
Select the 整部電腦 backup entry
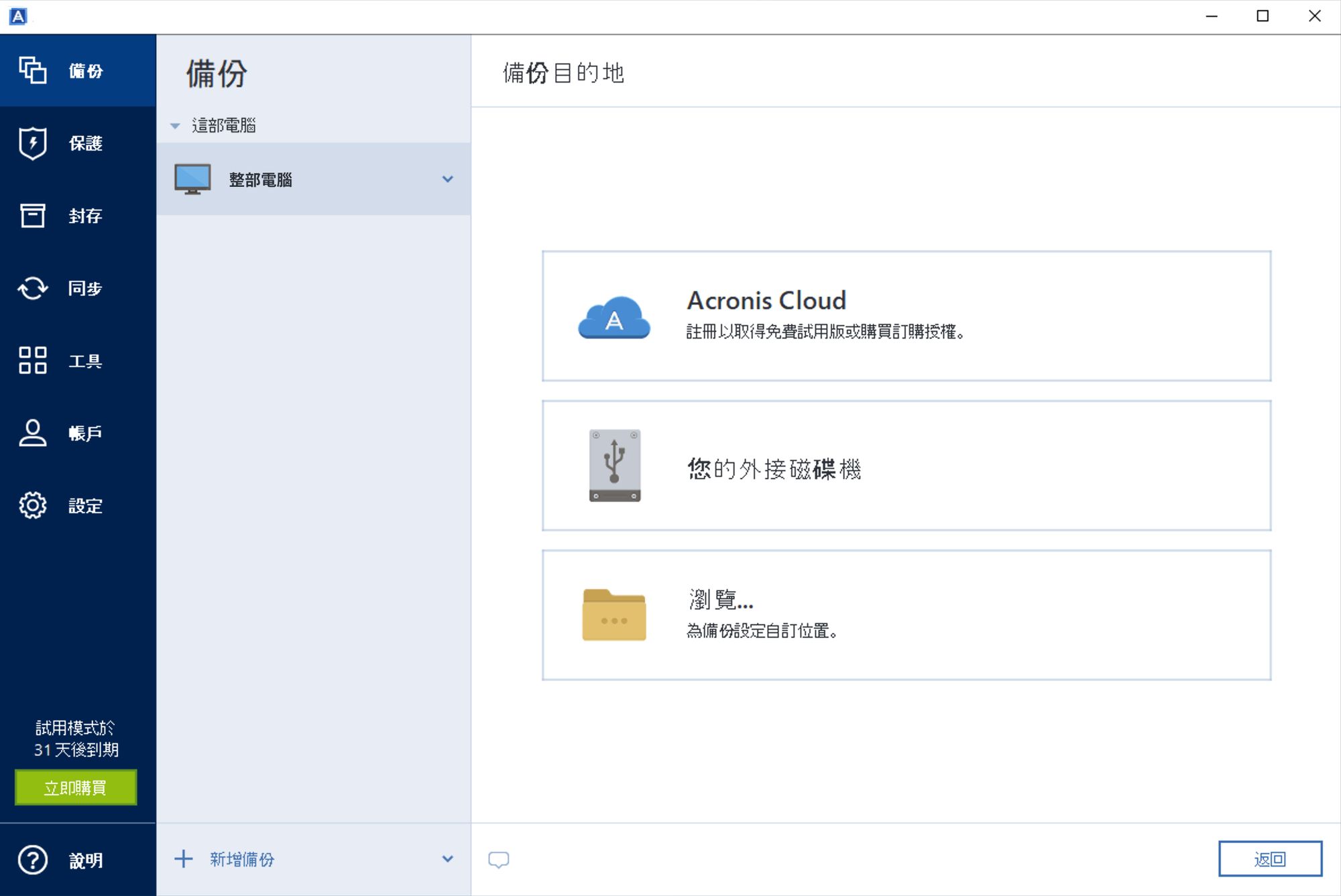pos(314,179)
